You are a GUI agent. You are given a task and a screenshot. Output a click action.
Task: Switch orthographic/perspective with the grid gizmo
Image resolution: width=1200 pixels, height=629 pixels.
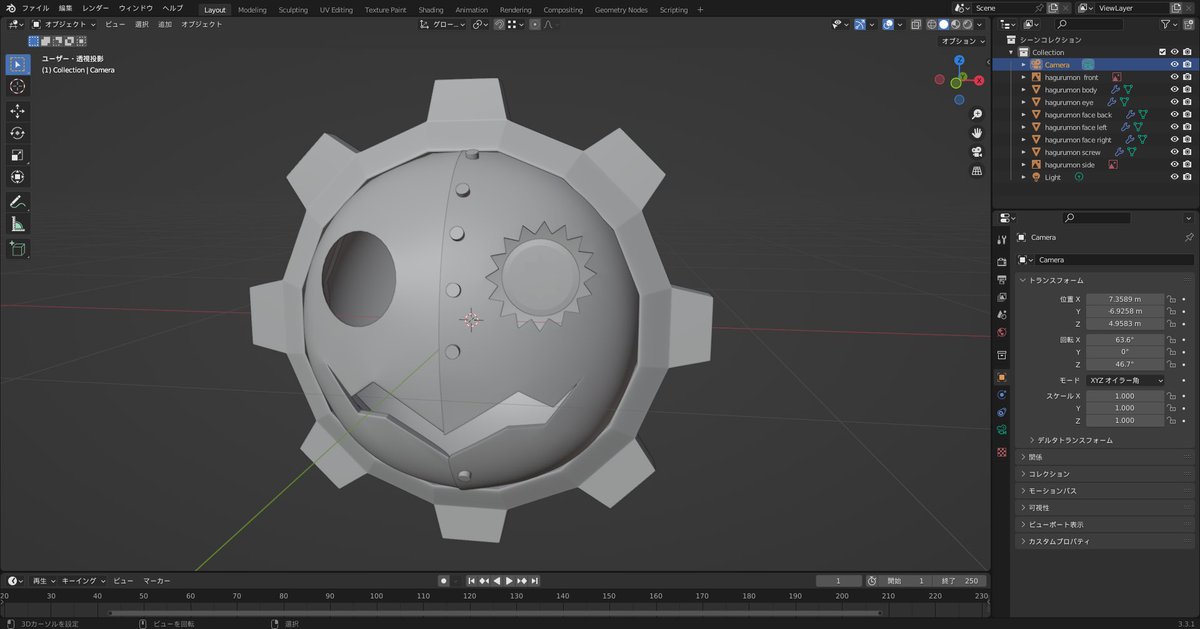tap(976, 171)
